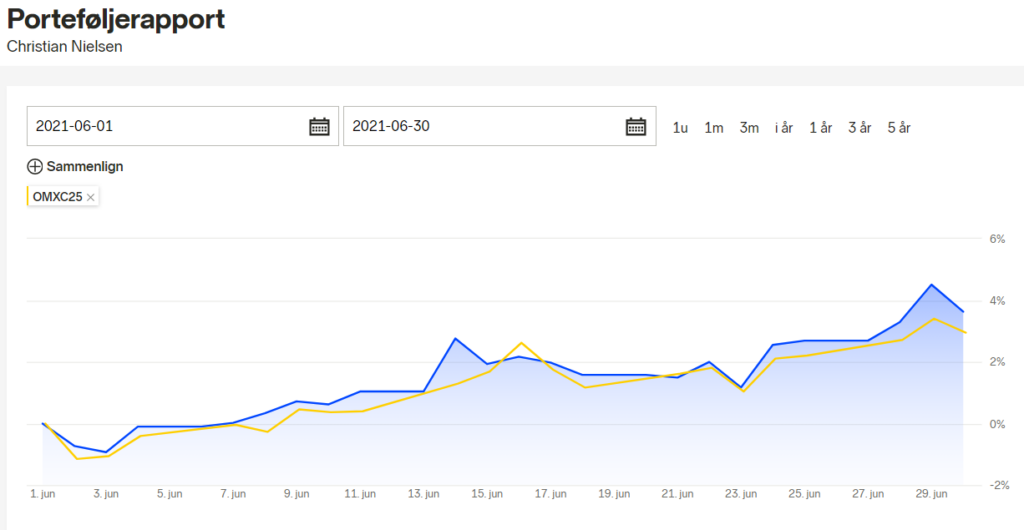Viewport: 1024px width, 530px height.
Task: Click the blue portfolio peak near 29. jun
Action: (931, 285)
